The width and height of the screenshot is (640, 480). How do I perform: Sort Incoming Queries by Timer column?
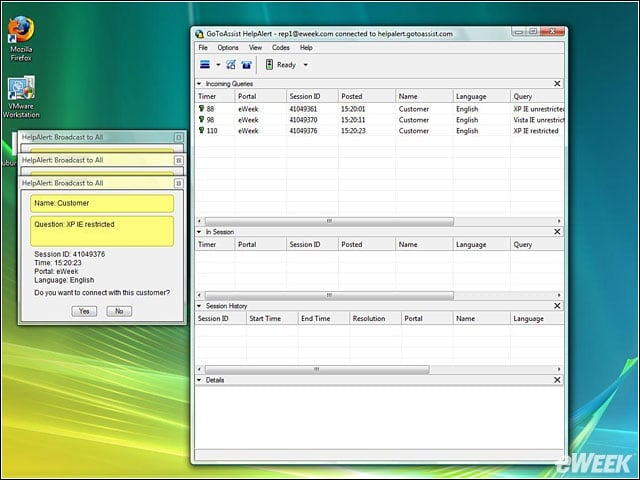[x=215, y=96]
